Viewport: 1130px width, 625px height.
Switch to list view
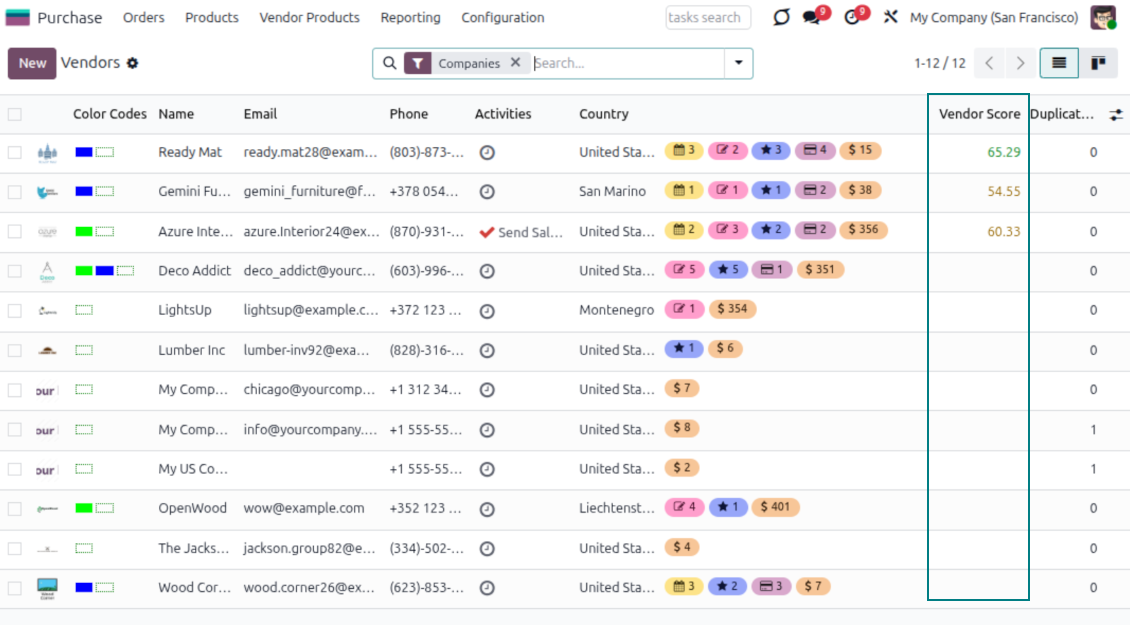(1059, 63)
